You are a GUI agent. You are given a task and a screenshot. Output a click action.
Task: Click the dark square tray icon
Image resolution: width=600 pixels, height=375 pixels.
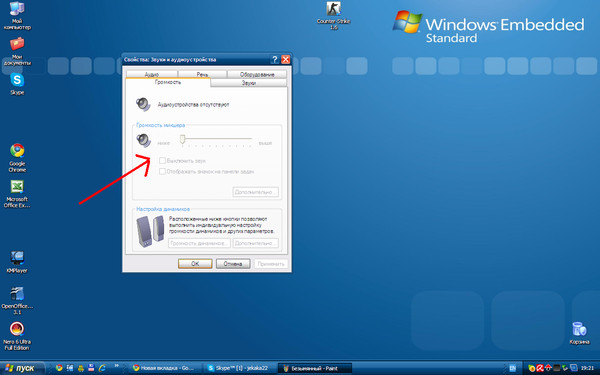point(557,368)
